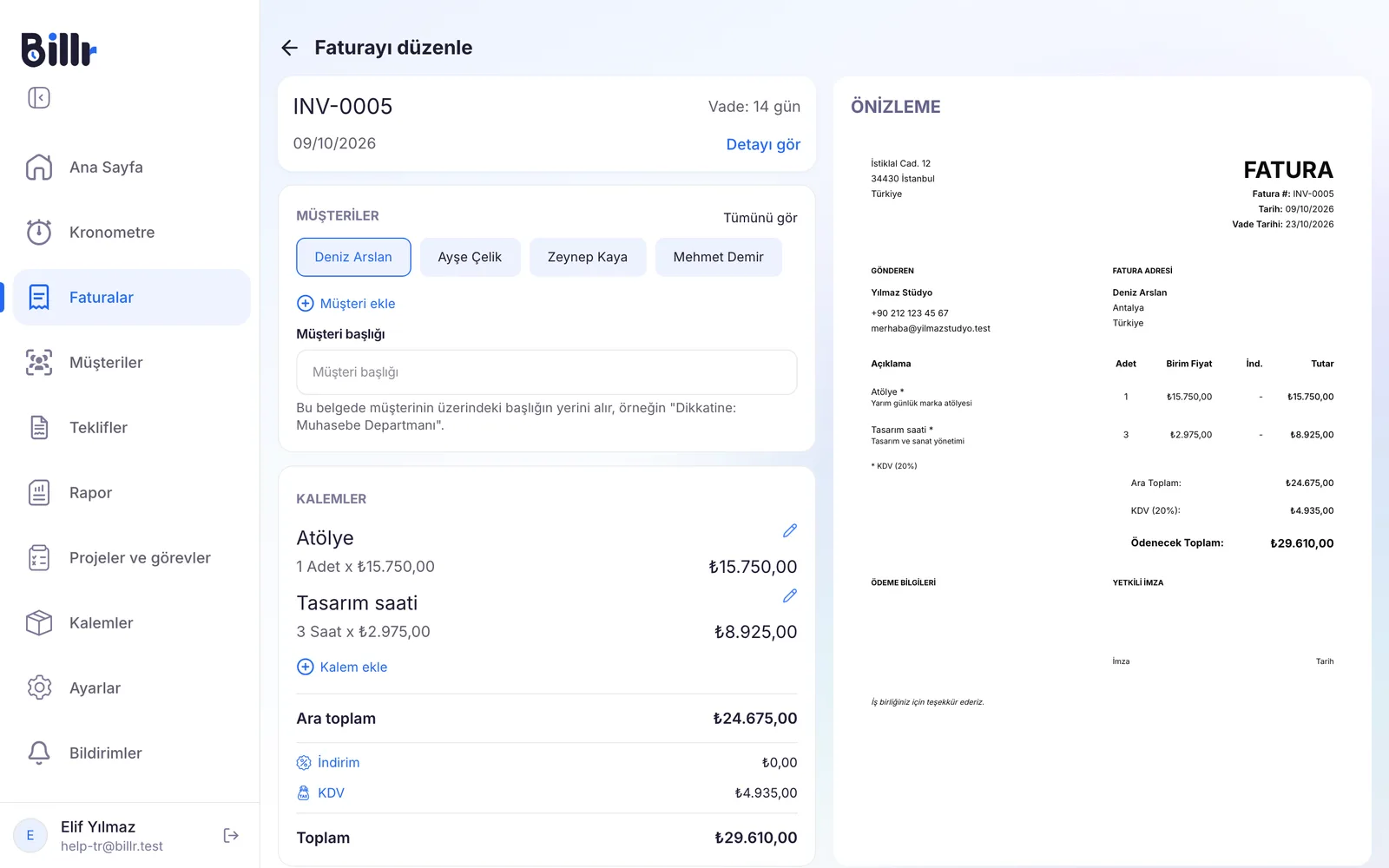The width and height of the screenshot is (1389, 868).
Task: Open the Rapor report icon
Action: point(39,492)
